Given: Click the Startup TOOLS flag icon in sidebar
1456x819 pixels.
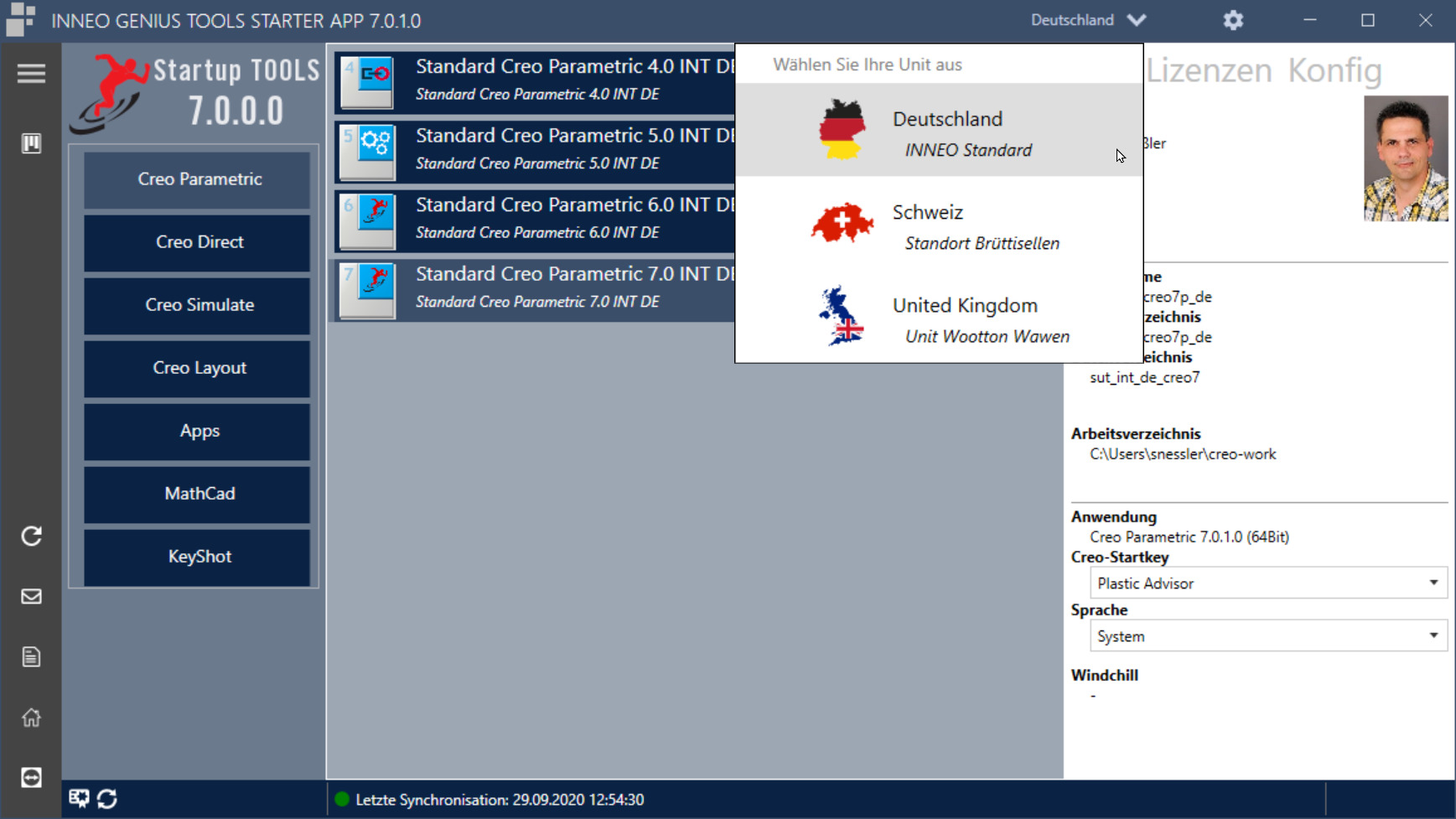Looking at the screenshot, I should coord(31,143).
